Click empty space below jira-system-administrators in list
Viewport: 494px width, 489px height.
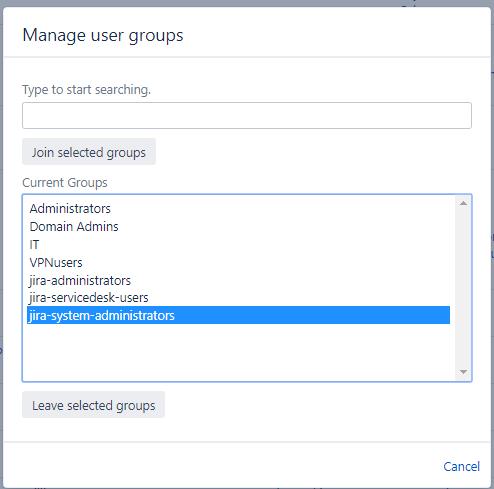238,352
